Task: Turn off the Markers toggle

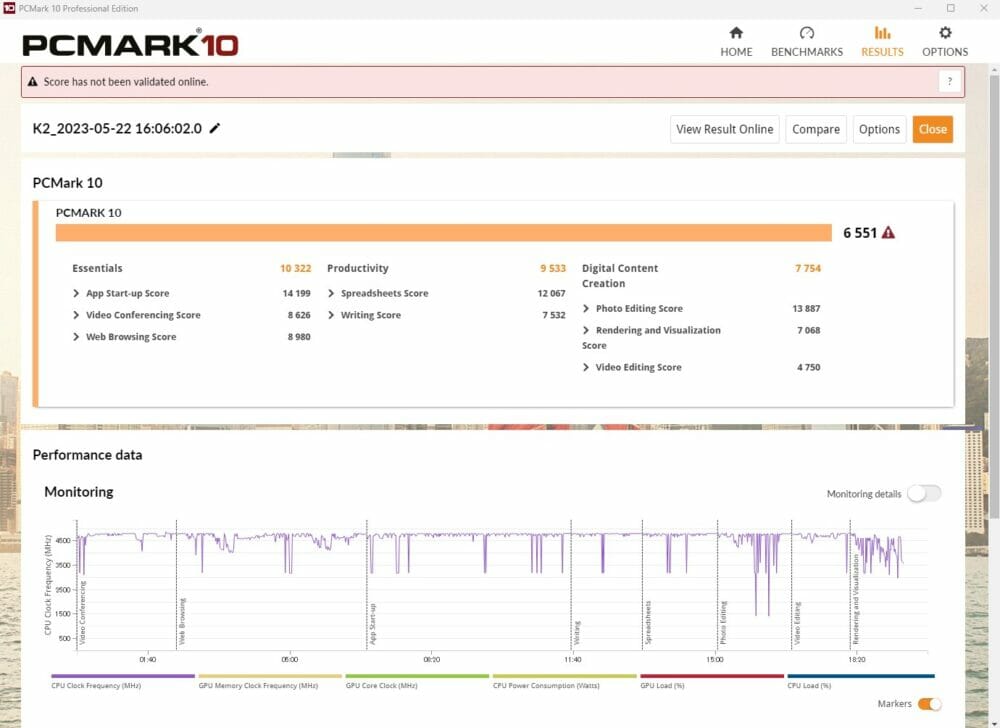Action: 929,704
